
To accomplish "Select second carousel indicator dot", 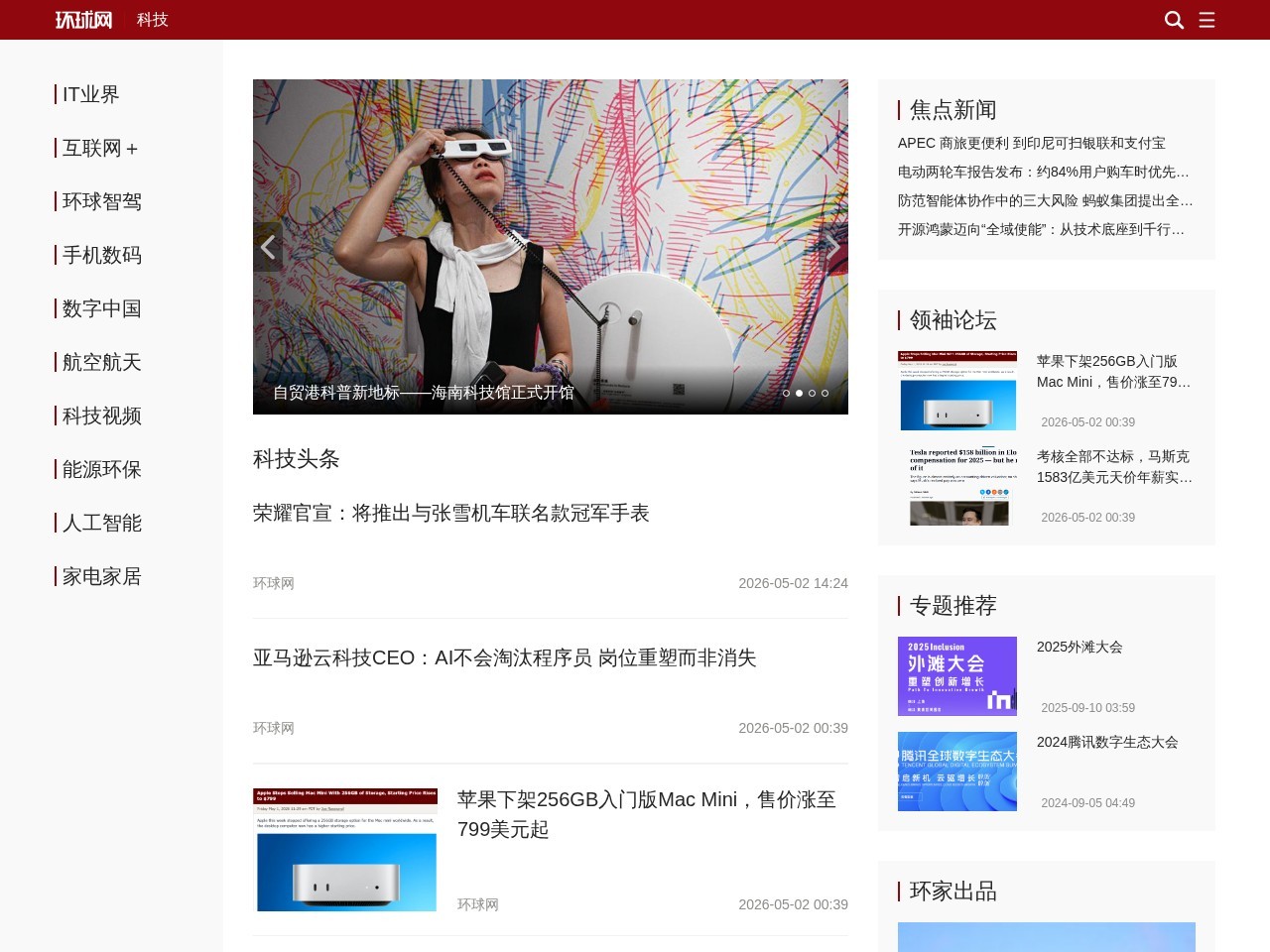I will [x=800, y=393].
